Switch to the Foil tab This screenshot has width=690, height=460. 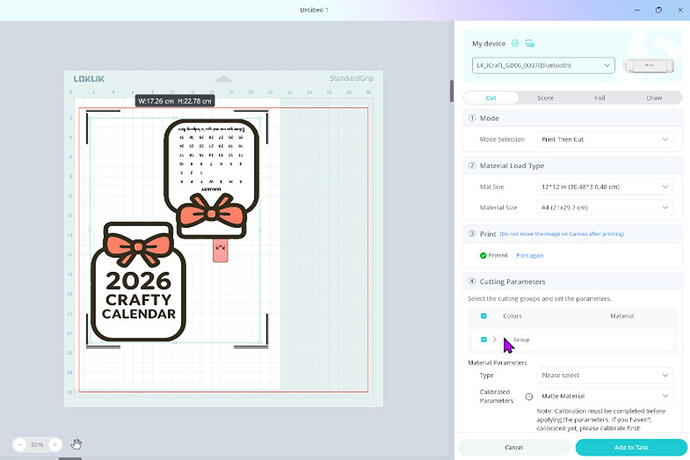click(x=599, y=98)
